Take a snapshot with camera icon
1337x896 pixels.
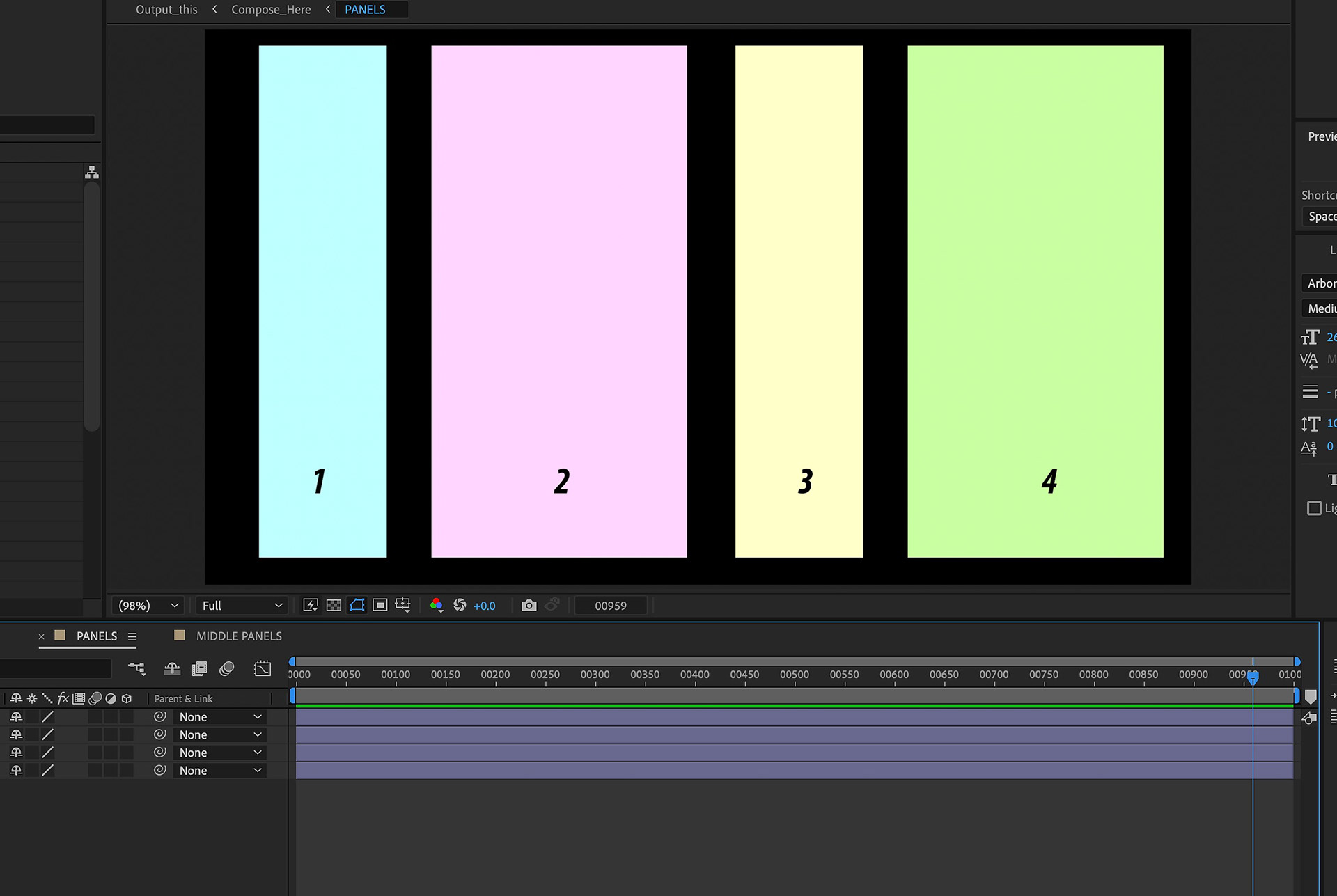(529, 605)
